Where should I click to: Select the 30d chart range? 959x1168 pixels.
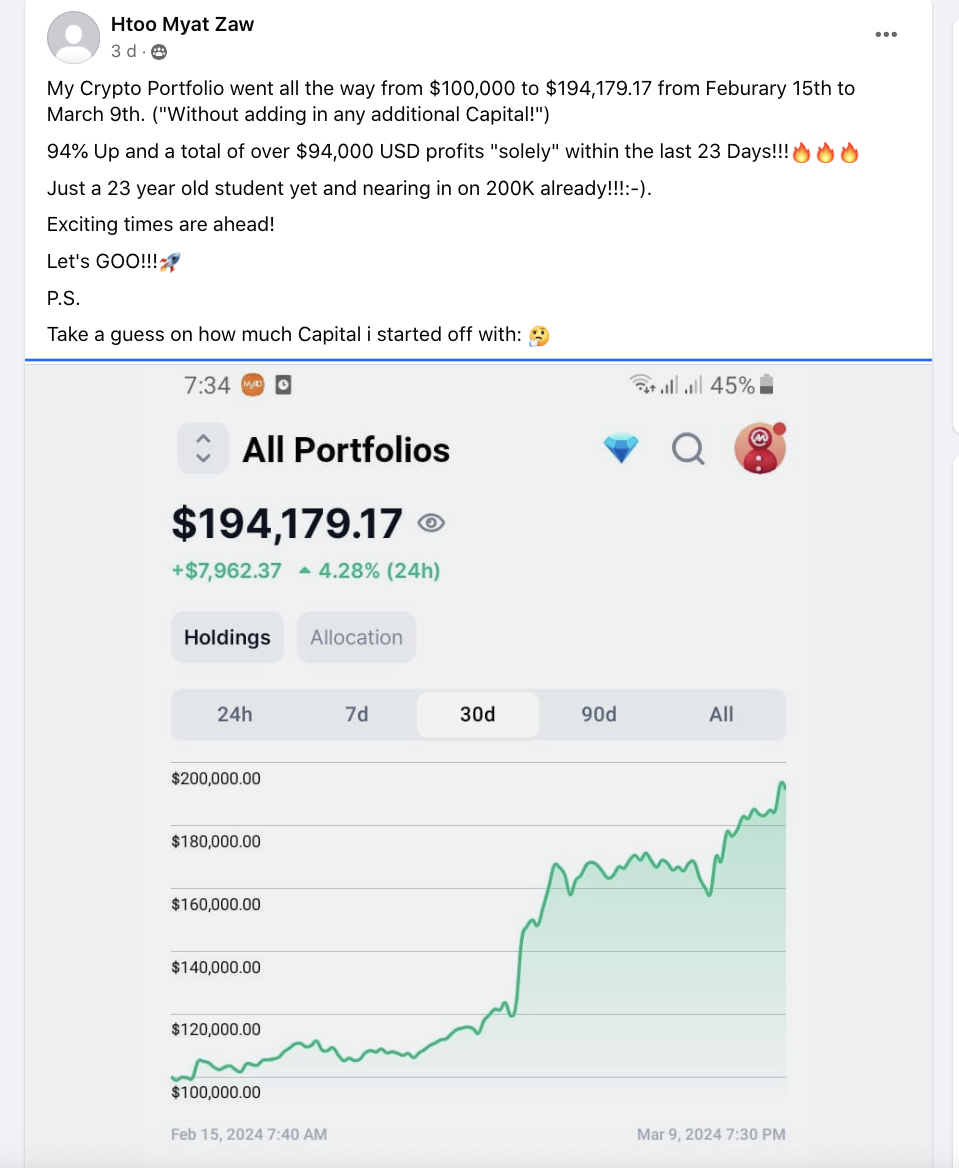tap(478, 714)
